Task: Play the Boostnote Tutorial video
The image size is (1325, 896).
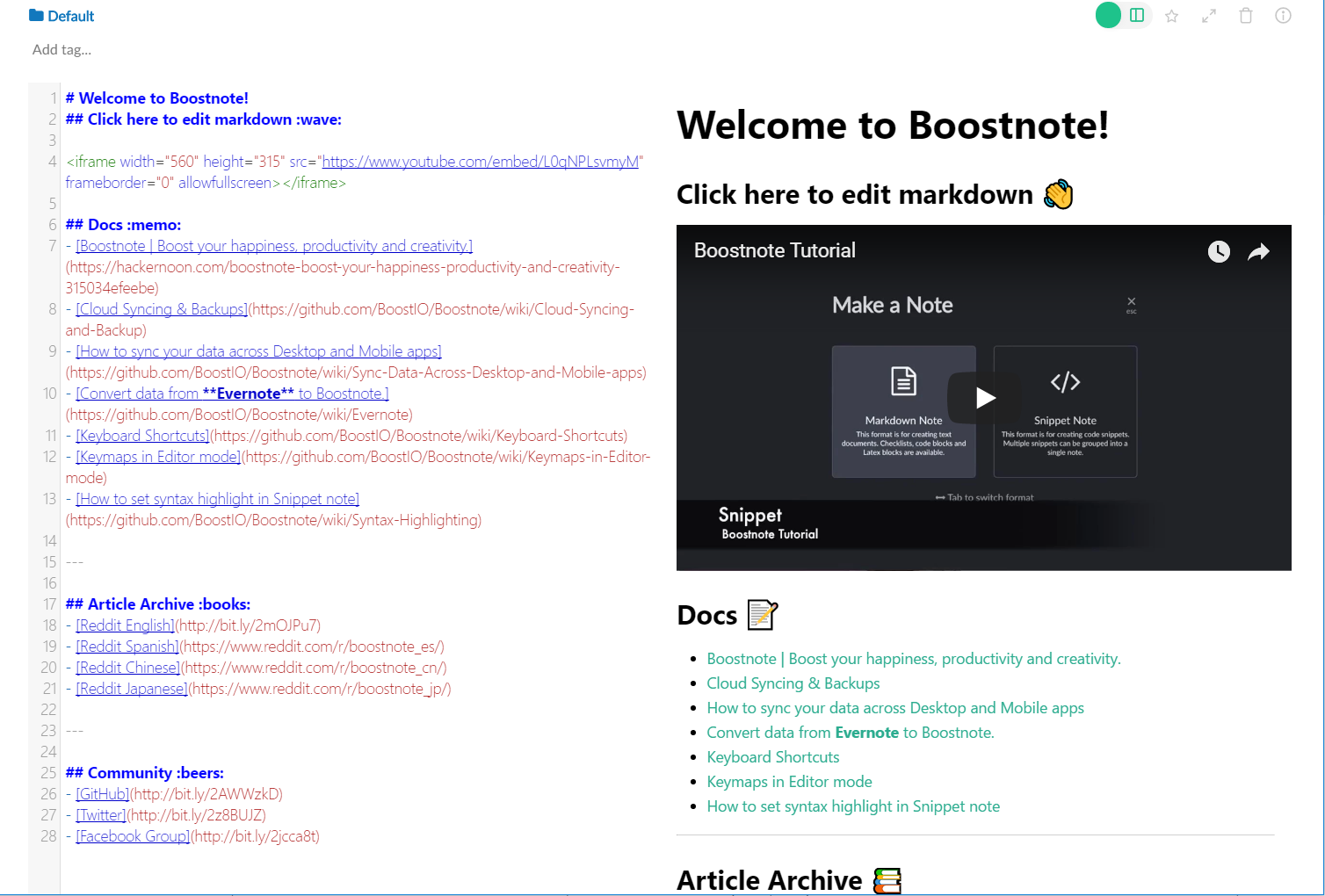Action: coord(984,397)
